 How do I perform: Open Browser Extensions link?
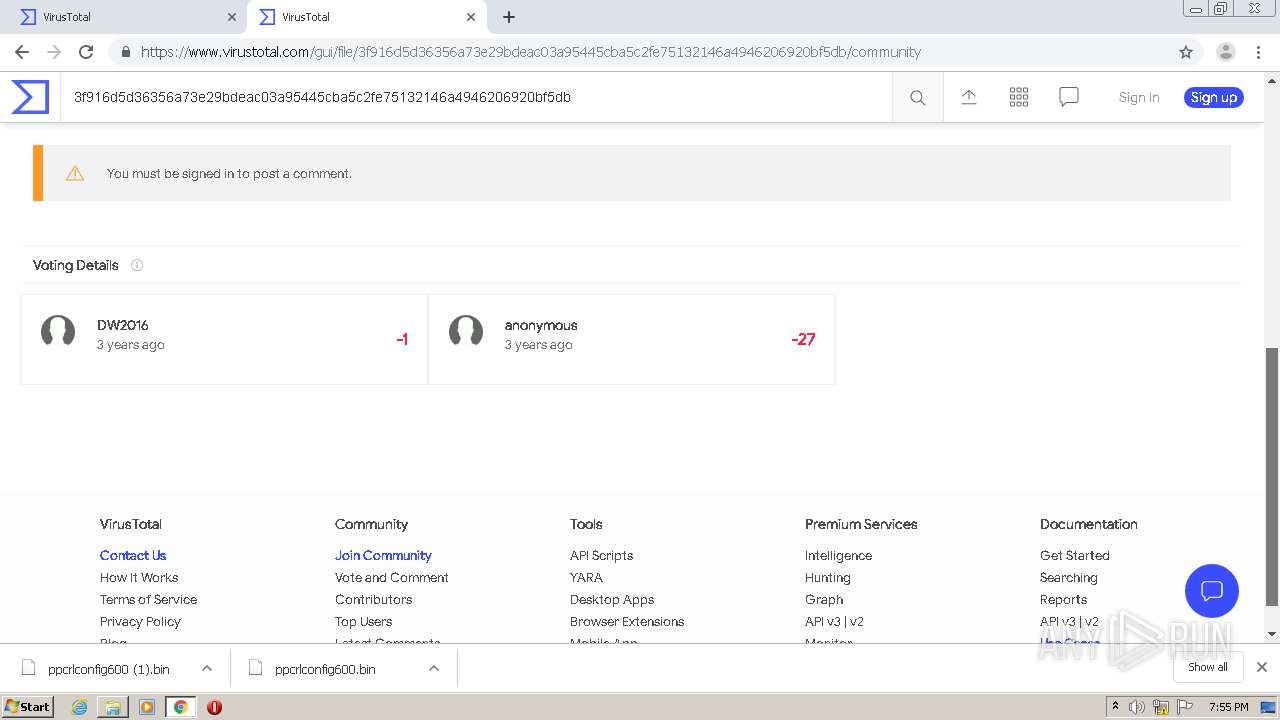click(627, 621)
